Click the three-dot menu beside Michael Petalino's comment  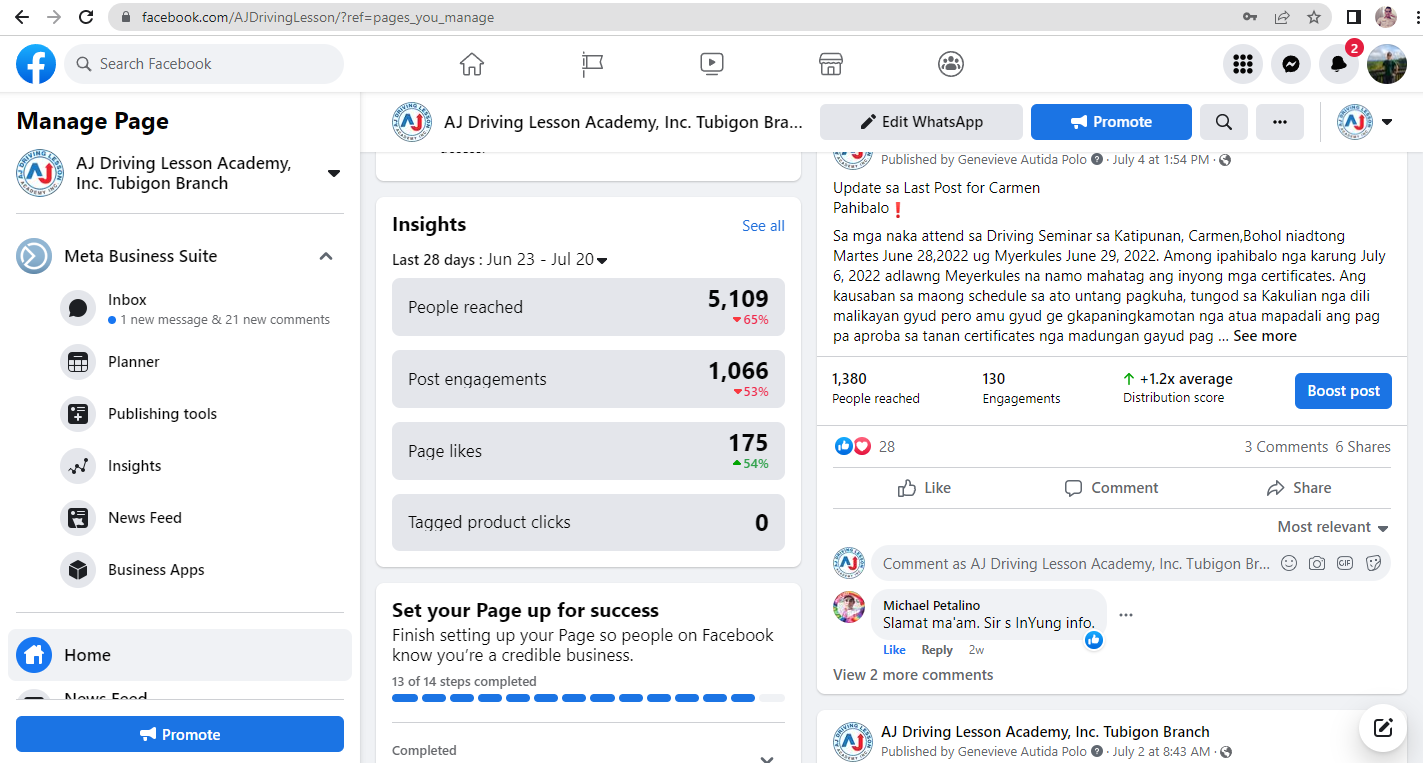1126,614
